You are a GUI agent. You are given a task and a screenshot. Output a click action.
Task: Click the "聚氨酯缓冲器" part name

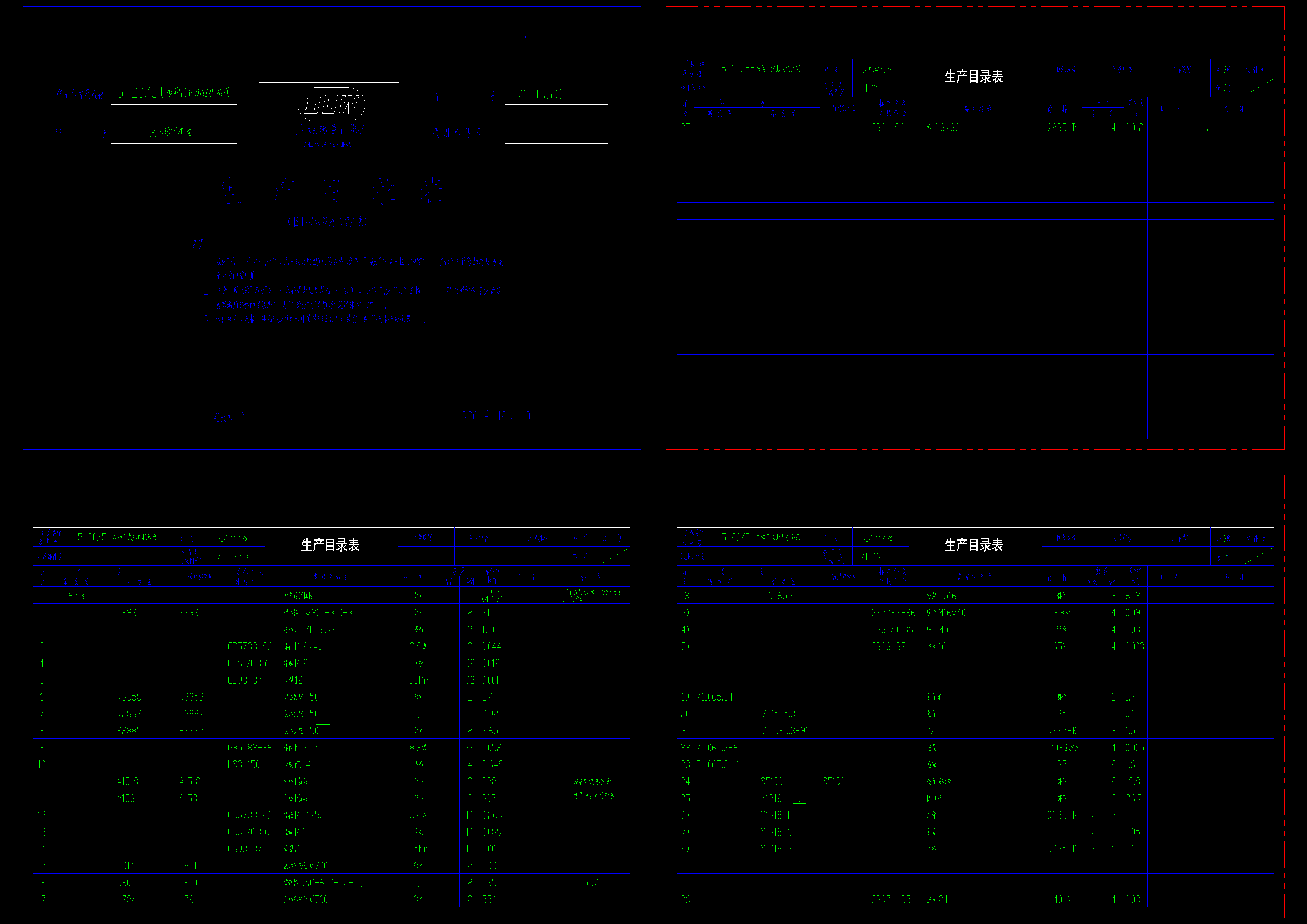(297, 765)
